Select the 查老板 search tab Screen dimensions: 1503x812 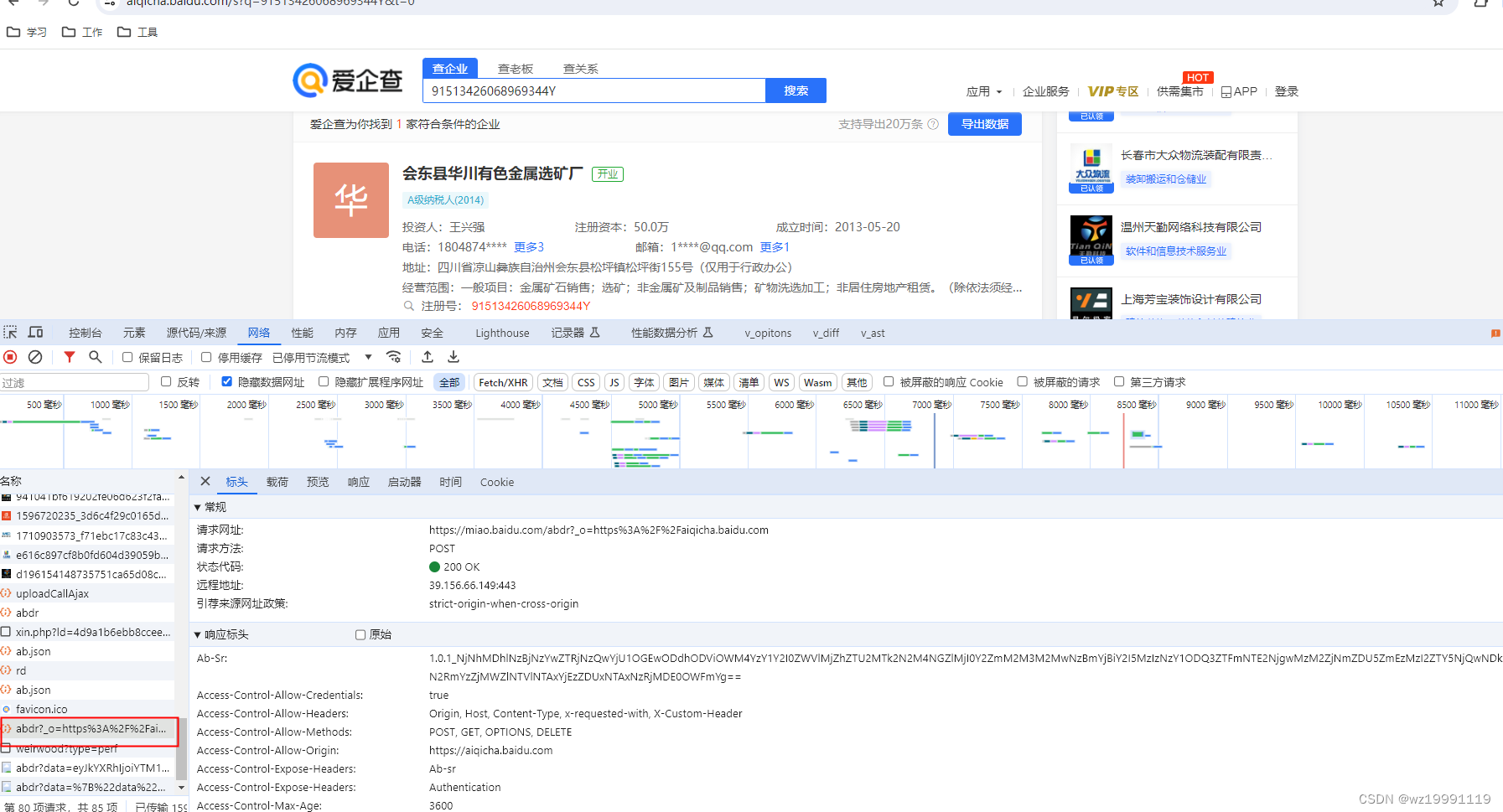tap(516, 69)
